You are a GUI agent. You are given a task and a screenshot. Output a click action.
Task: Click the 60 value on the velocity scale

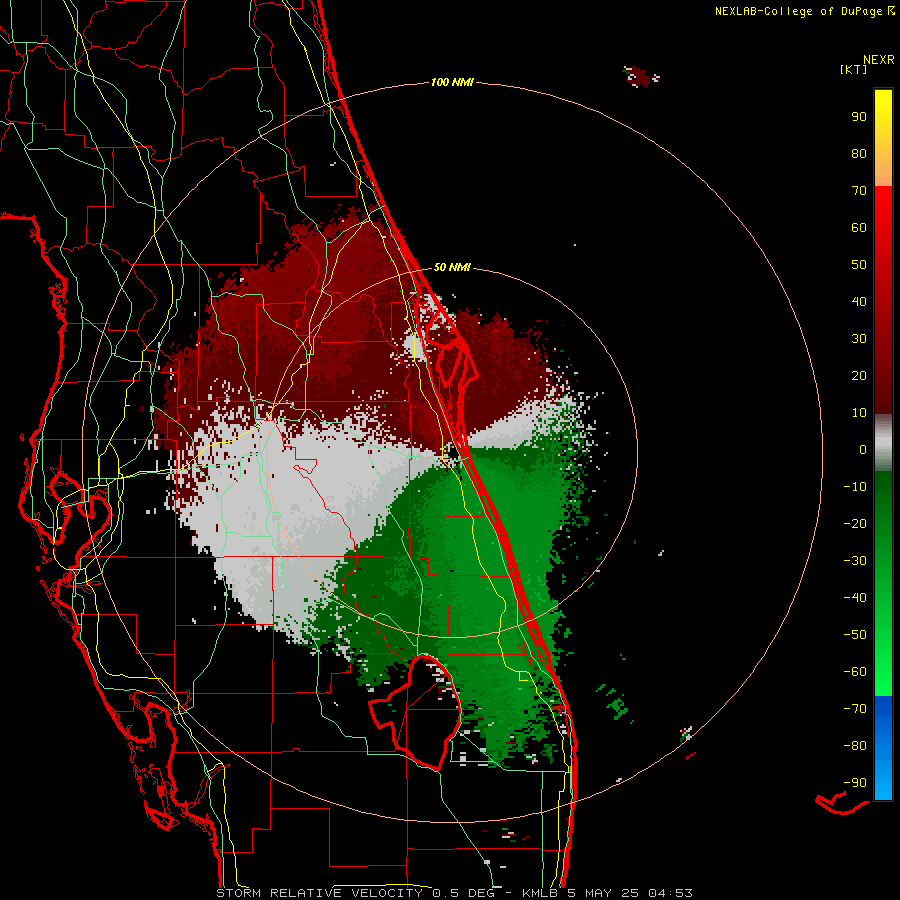(x=859, y=227)
